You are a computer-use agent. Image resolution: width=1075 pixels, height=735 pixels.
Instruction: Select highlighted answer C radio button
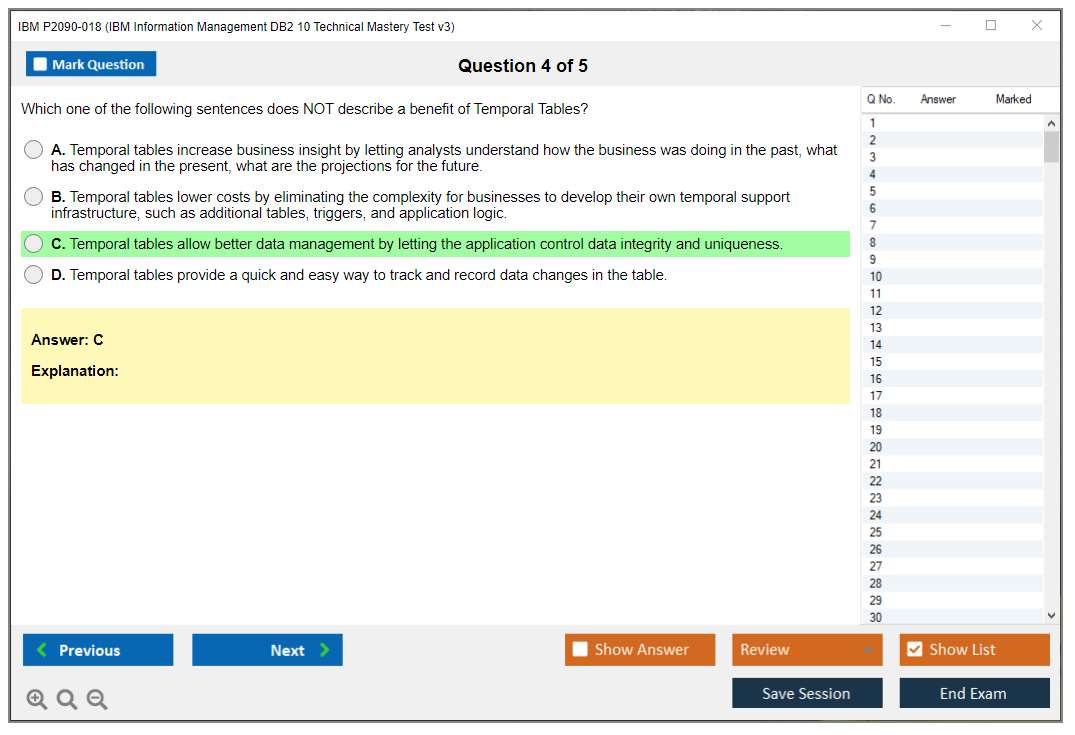[34, 244]
